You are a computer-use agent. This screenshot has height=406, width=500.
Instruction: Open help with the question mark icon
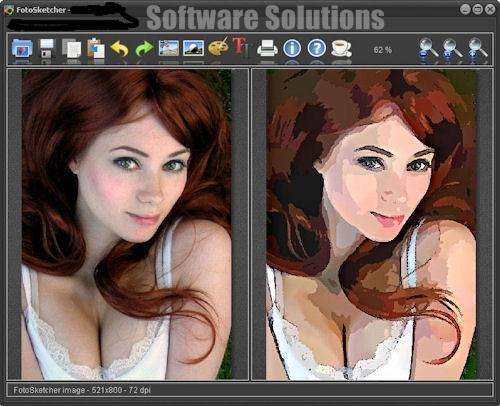coord(317,48)
